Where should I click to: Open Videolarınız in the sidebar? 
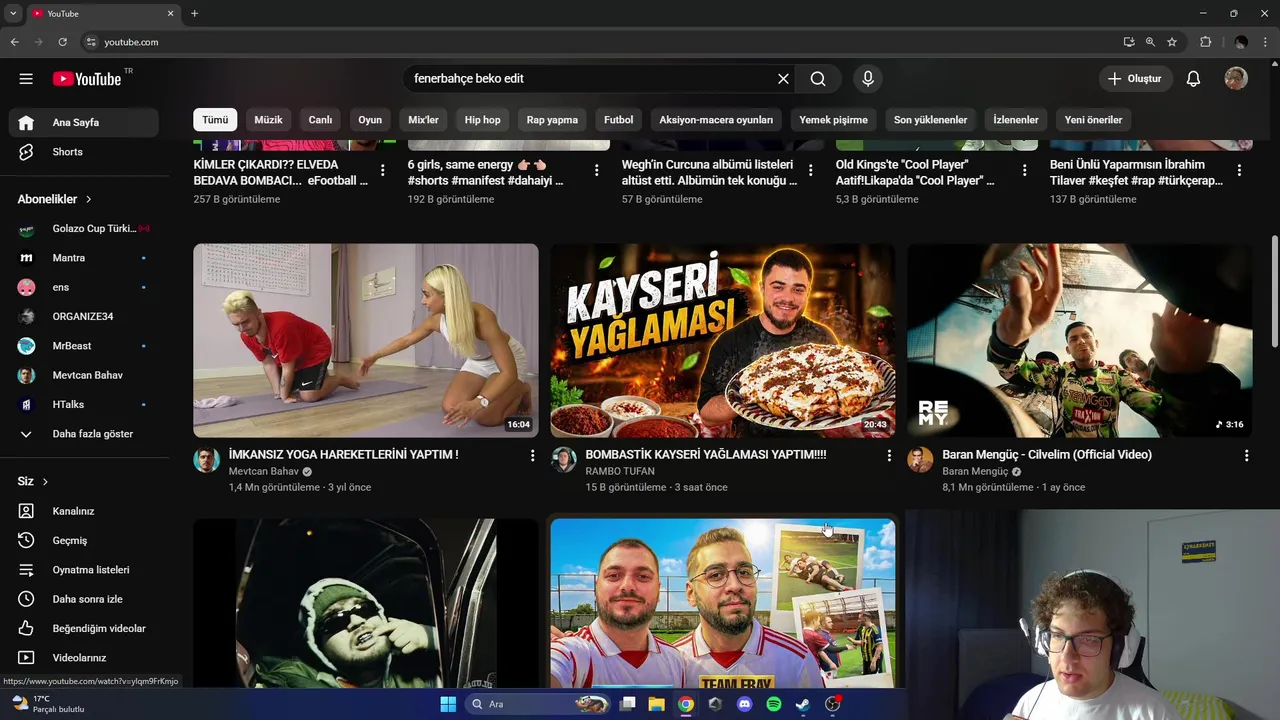click(84, 658)
